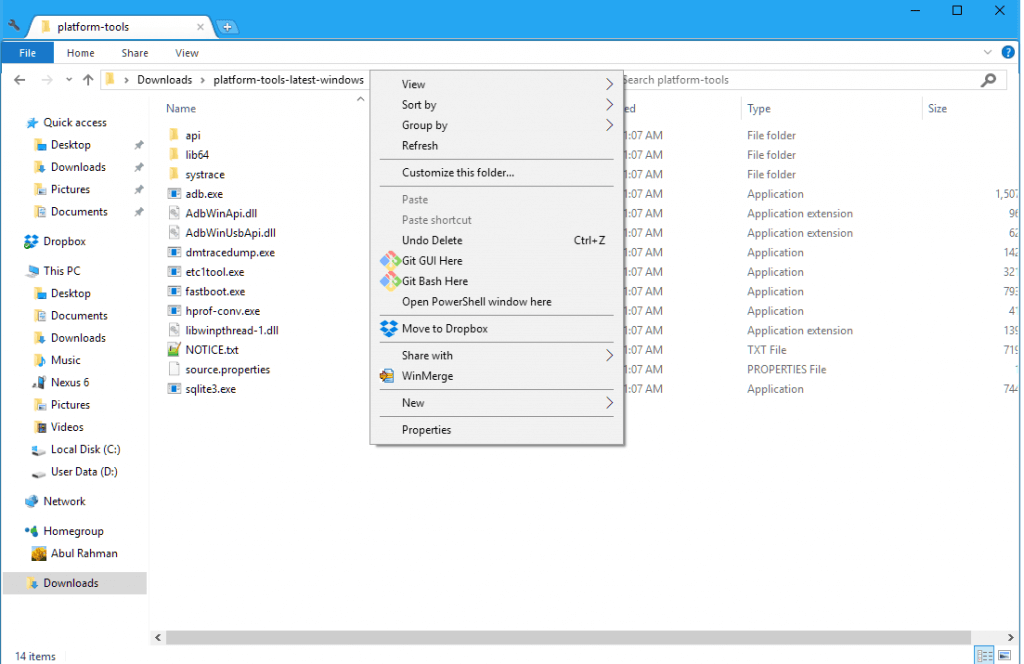
Task: Expand the Sort by submenu
Action: pos(496,104)
